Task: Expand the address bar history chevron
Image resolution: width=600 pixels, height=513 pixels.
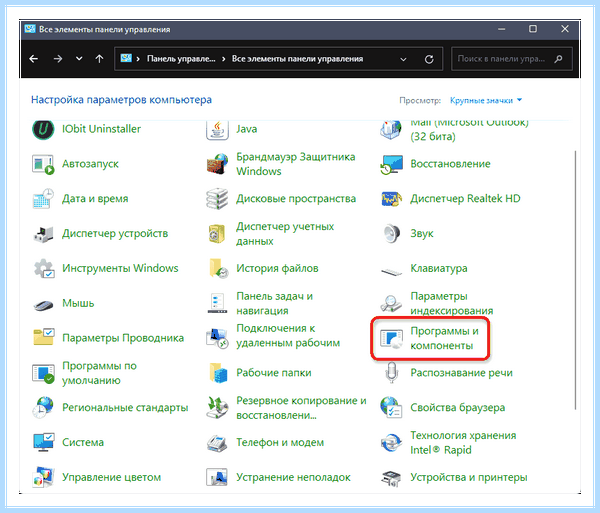Action: tap(403, 59)
